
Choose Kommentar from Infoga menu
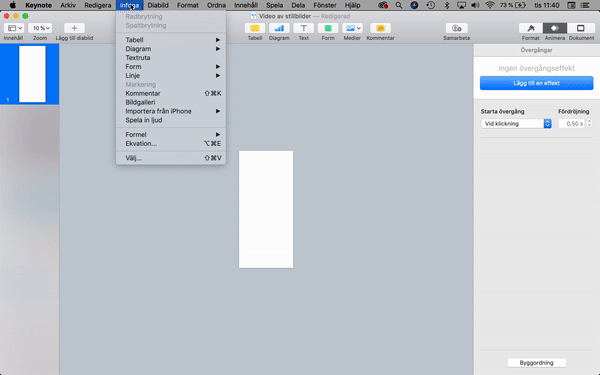coord(171,93)
